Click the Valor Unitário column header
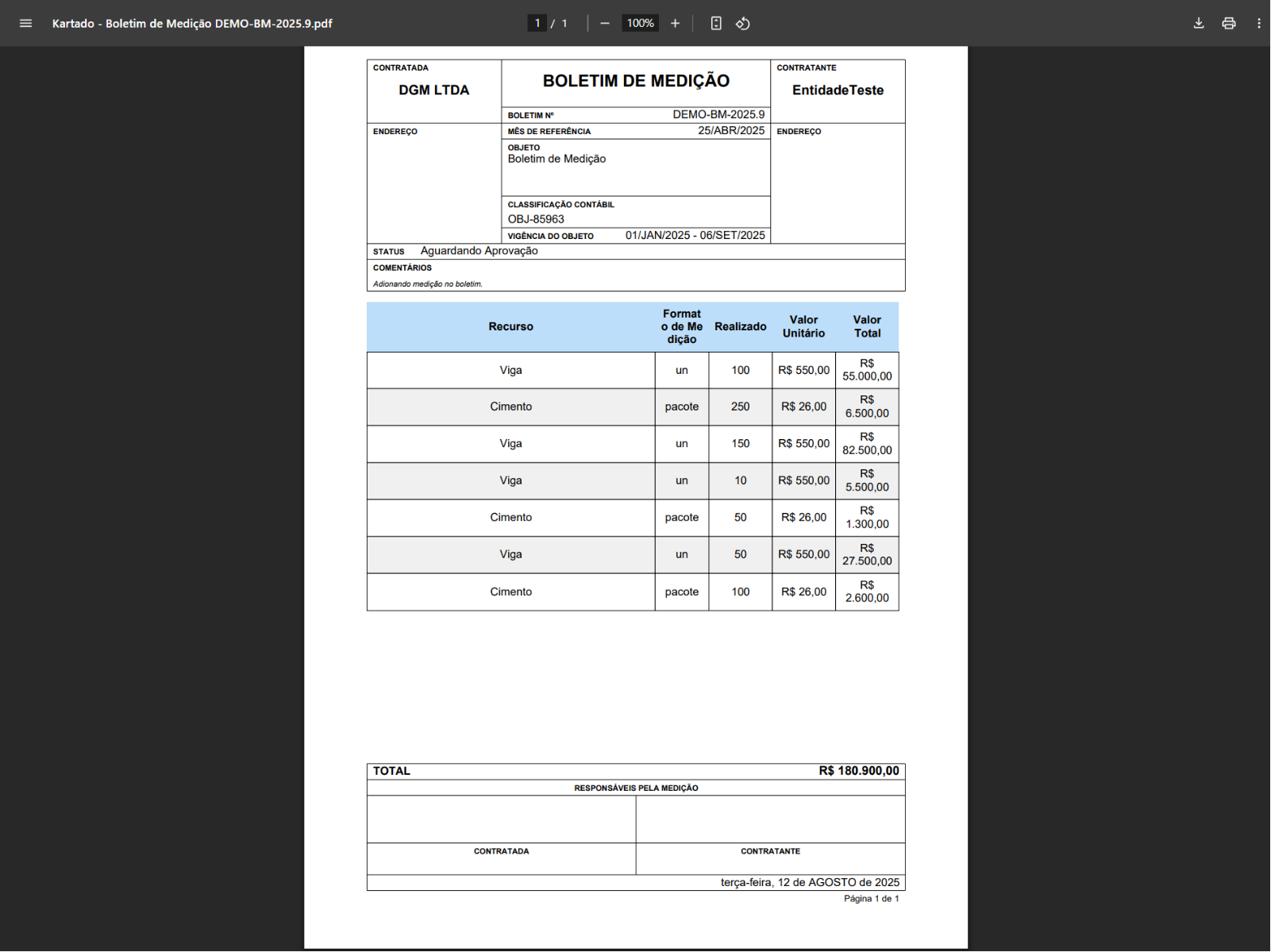The height and width of the screenshot is (952, 1271). 803,326
